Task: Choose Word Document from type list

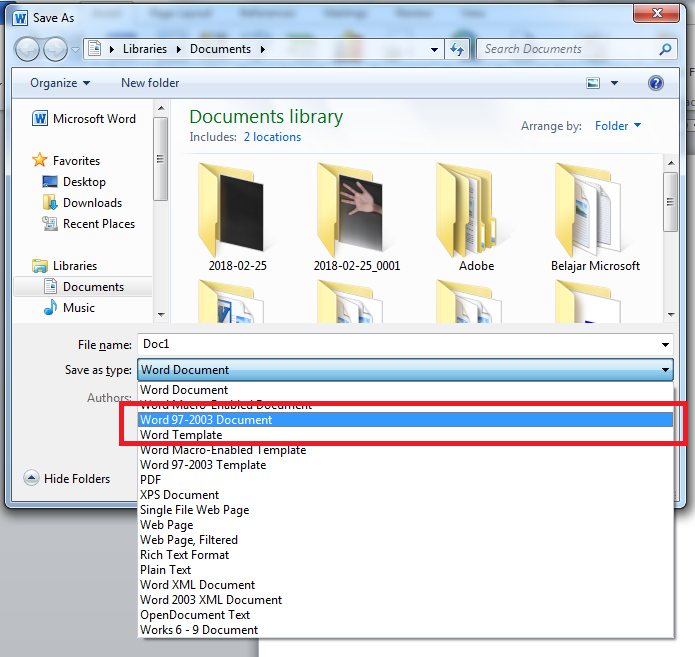Action: [x=405, y=390]
